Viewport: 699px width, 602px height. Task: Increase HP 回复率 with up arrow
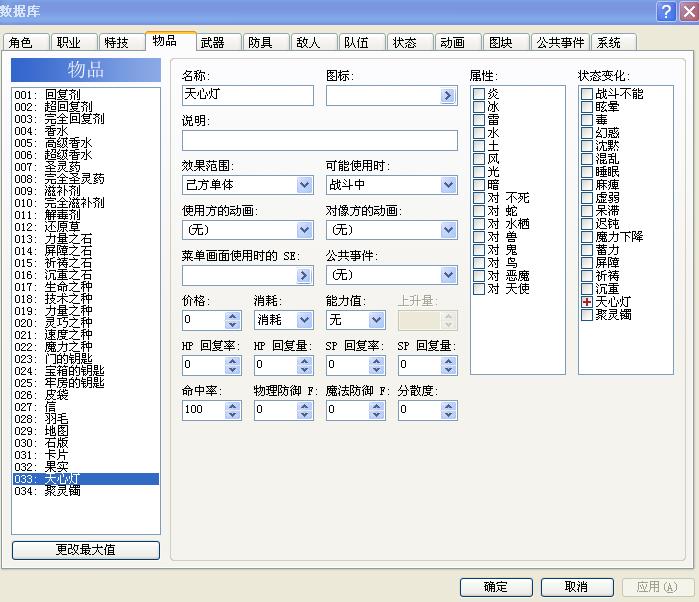tap(232, 361)
